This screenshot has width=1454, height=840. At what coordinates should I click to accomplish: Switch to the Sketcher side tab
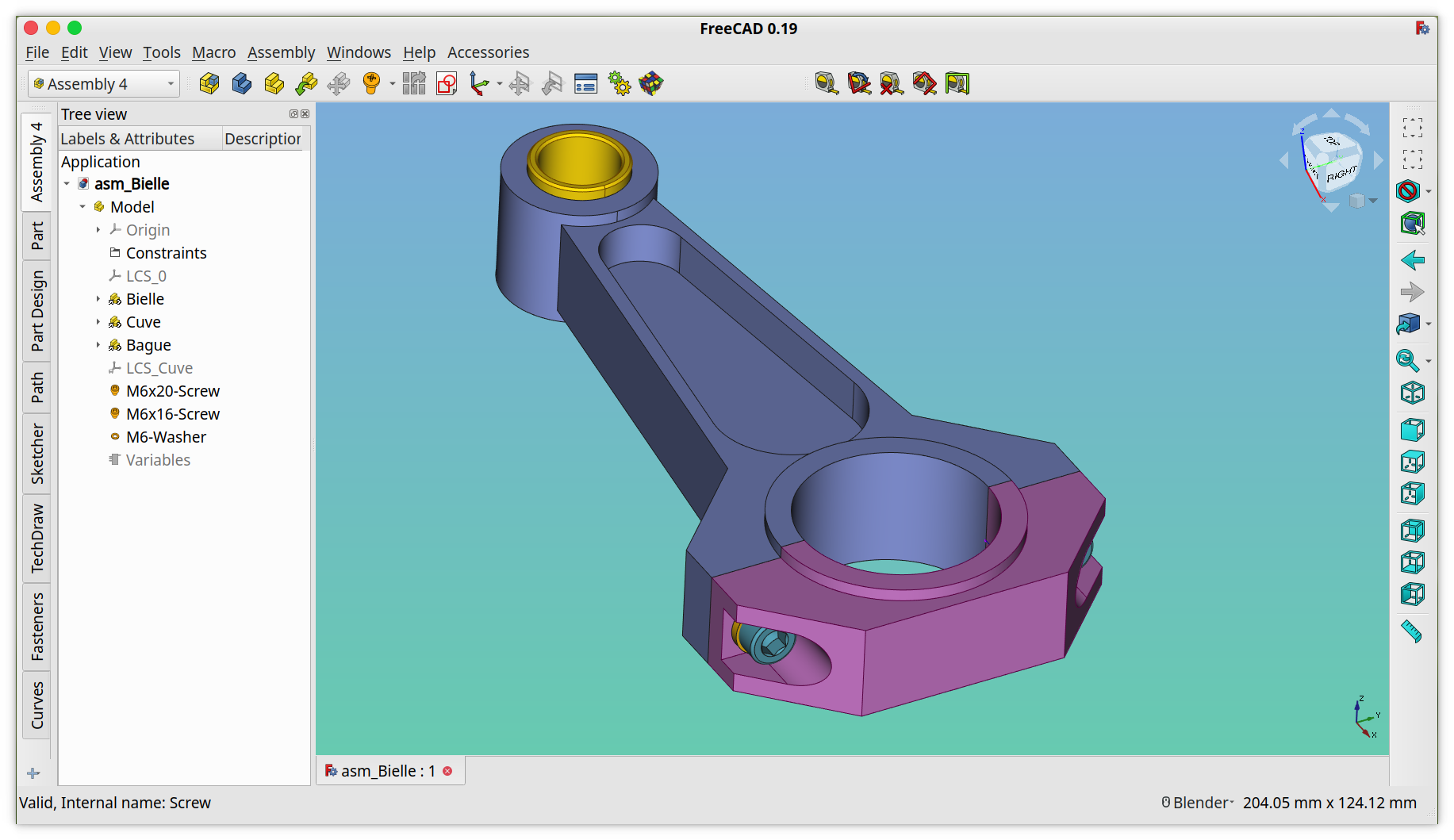click(x=37, y=454)
